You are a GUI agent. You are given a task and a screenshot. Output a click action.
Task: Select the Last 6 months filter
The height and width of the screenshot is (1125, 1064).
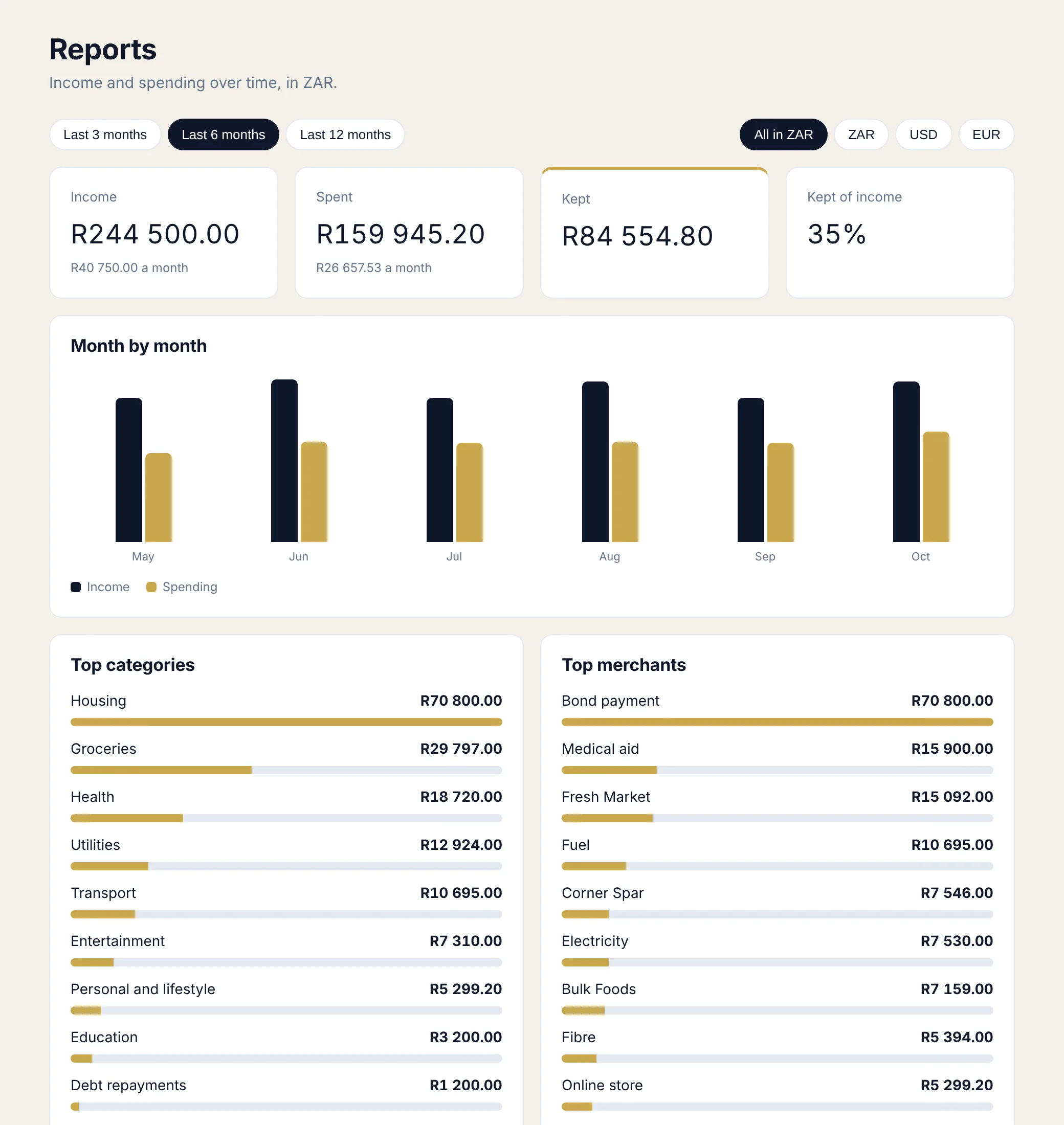click(x=223, y=134)
